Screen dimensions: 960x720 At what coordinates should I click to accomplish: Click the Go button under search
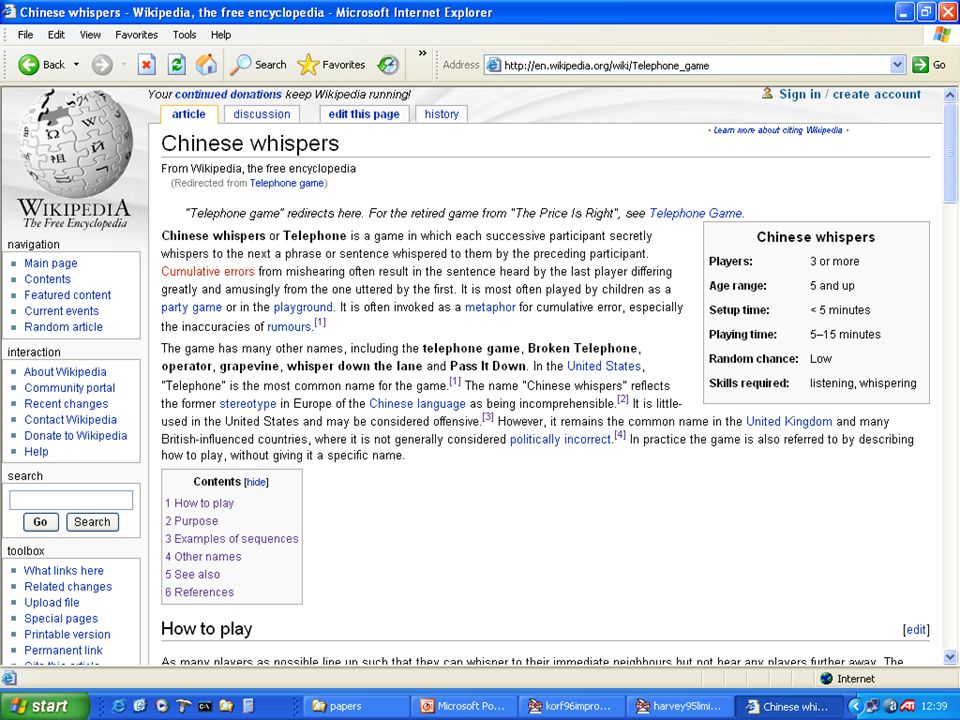pyautogui.click(x=40, y=522)
